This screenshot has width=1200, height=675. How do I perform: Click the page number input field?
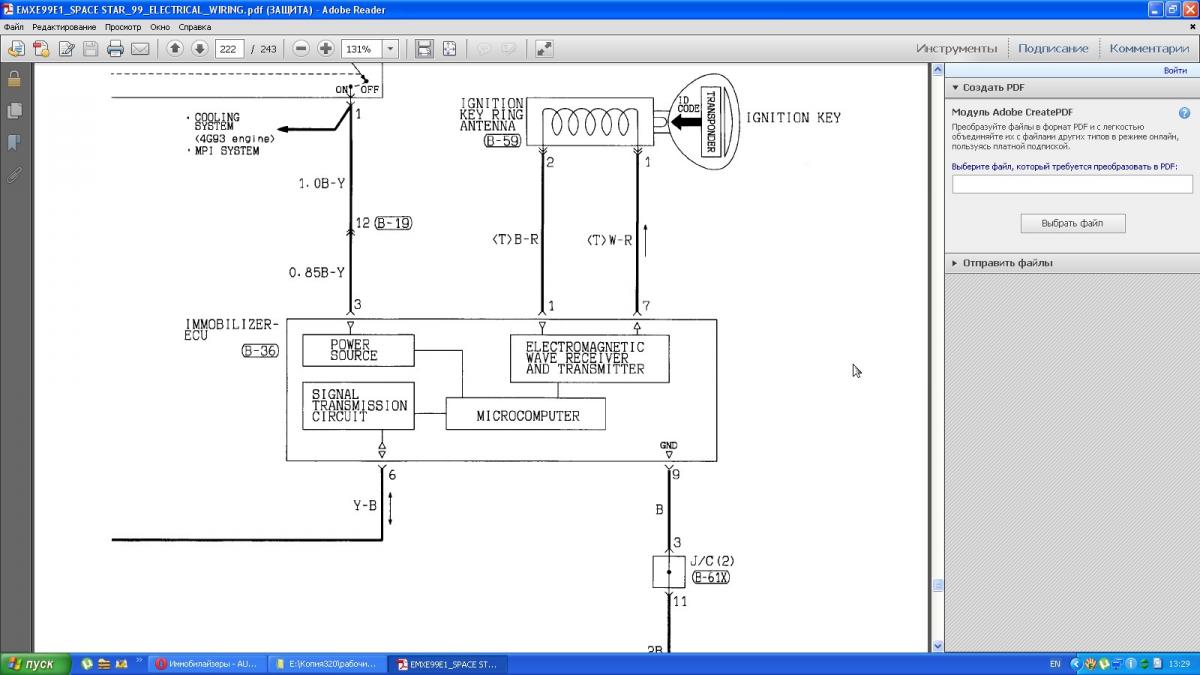[229, 49]
